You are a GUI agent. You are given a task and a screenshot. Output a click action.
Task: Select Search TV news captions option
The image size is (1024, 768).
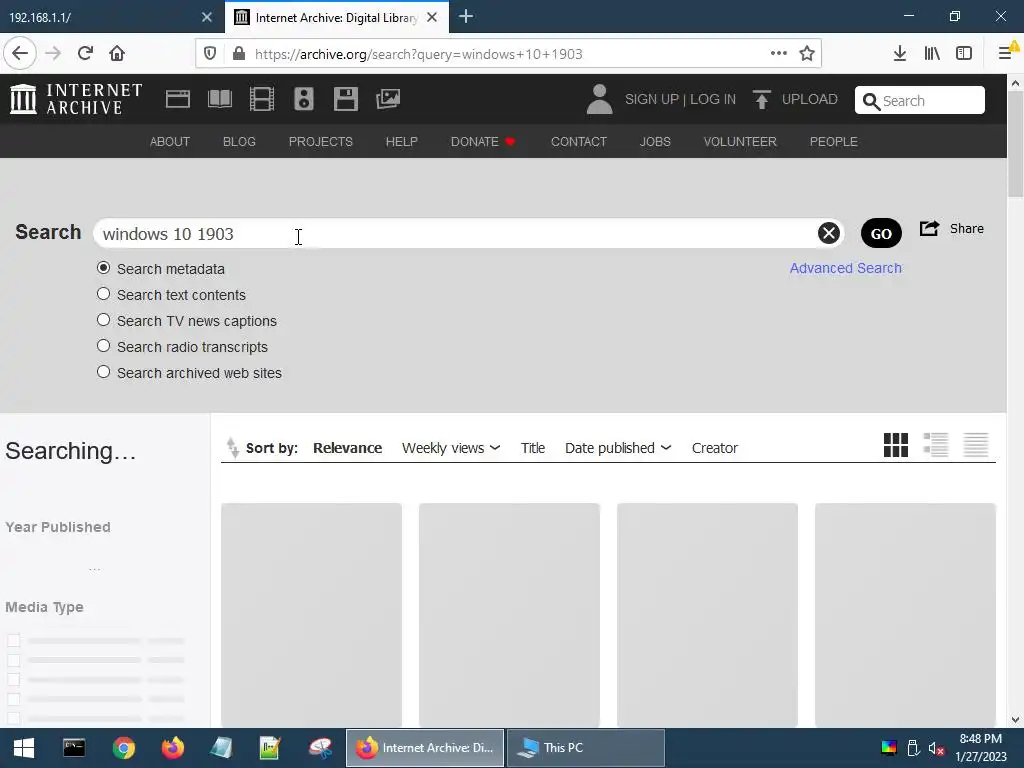[103, 320]
